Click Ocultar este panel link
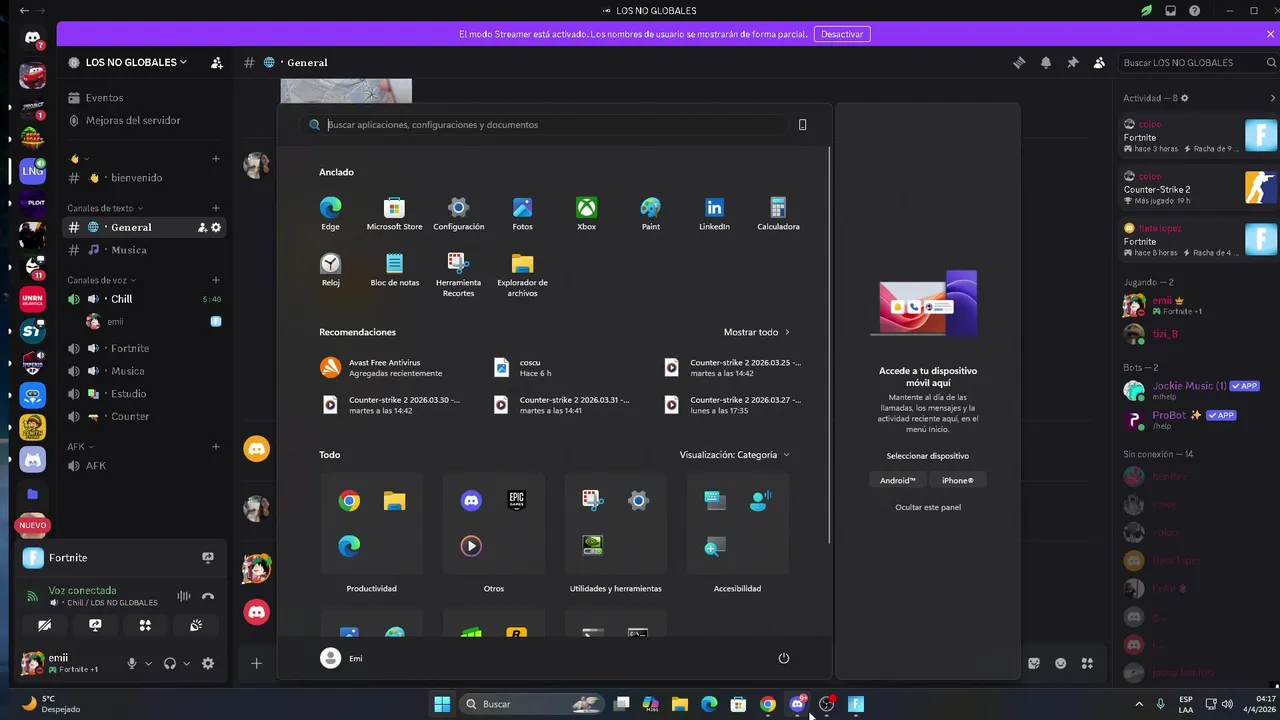Image resolution: width=1280 pixels, height=720 pixels. [928, 507]
